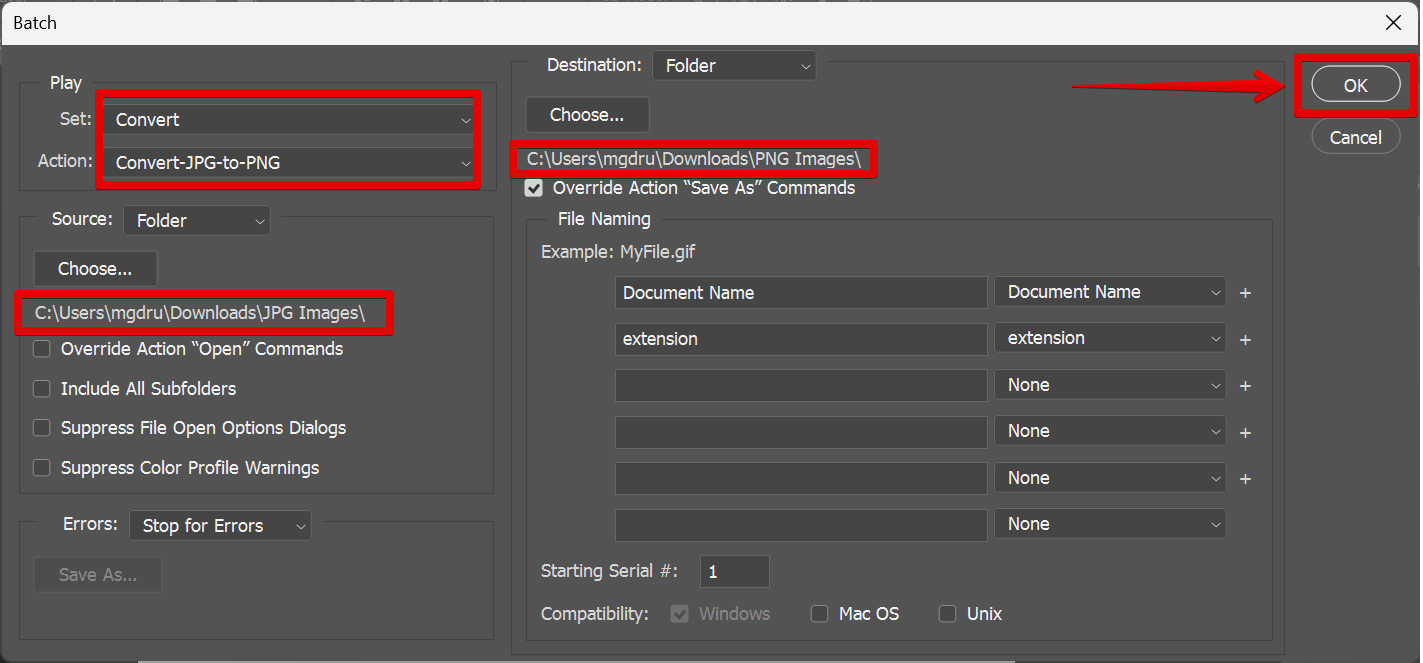
Task: Open the Set dropdown showing Convert
Action: click(x=290, y=120)
